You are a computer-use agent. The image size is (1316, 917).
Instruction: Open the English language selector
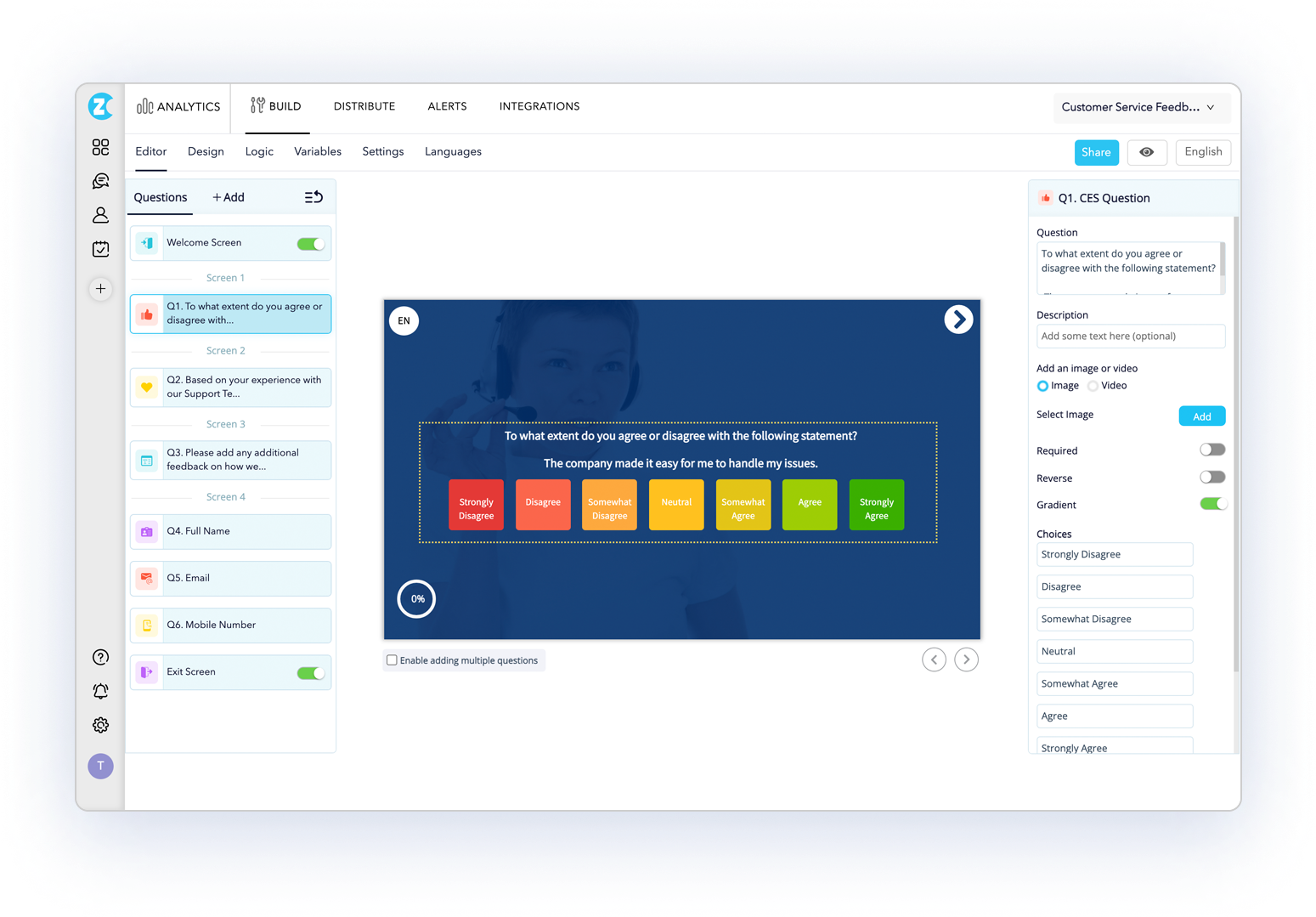(1203, 152)
